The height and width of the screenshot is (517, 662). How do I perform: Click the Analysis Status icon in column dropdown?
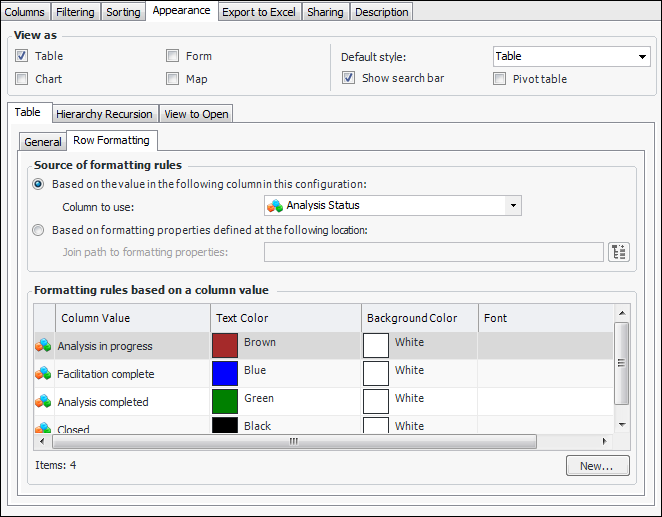(x=275, y=206)
